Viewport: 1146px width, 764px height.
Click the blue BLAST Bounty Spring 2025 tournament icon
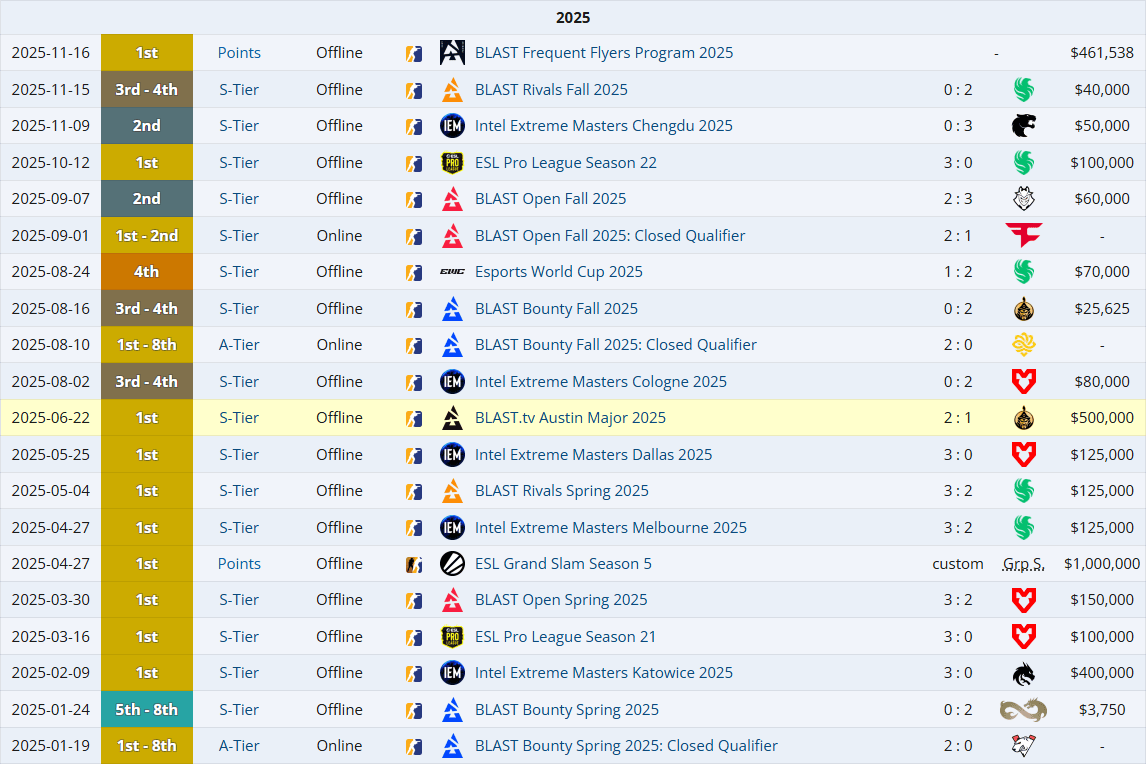[x=452, y=709]
